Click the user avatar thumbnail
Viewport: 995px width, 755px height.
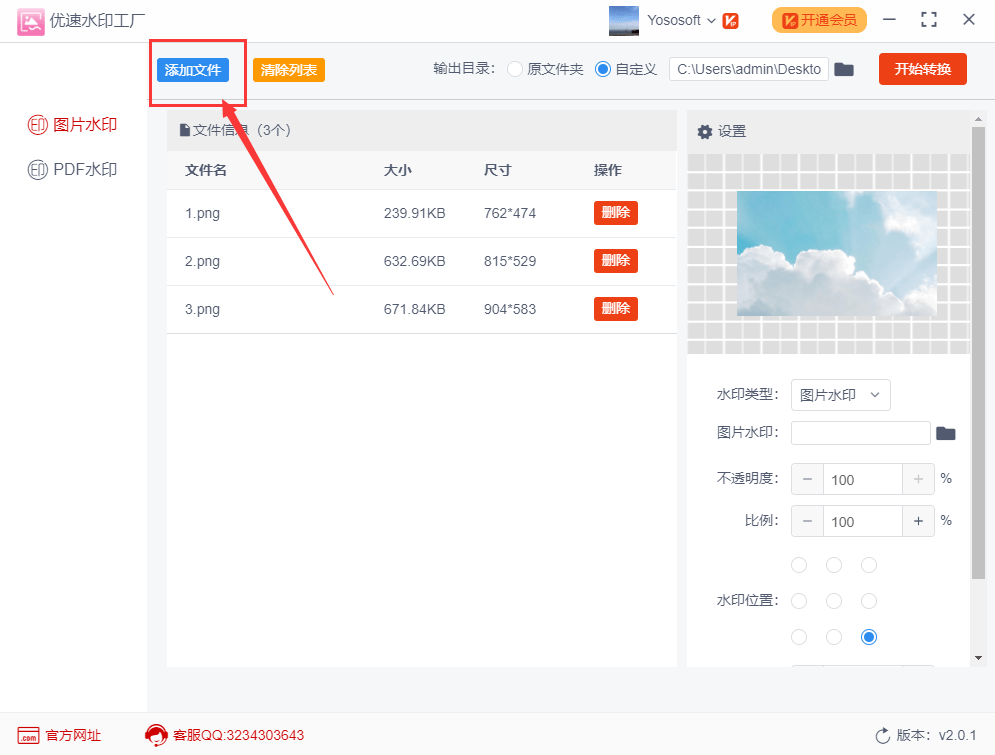pos(623,21)
